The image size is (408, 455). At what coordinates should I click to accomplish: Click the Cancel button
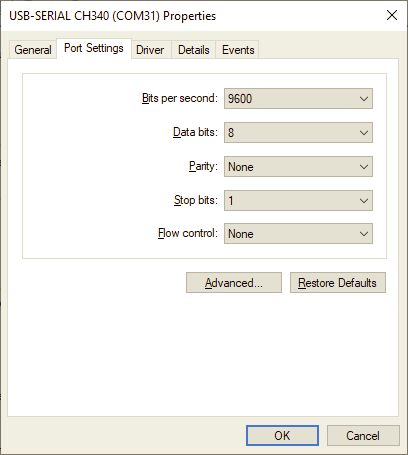coord(363,436)
